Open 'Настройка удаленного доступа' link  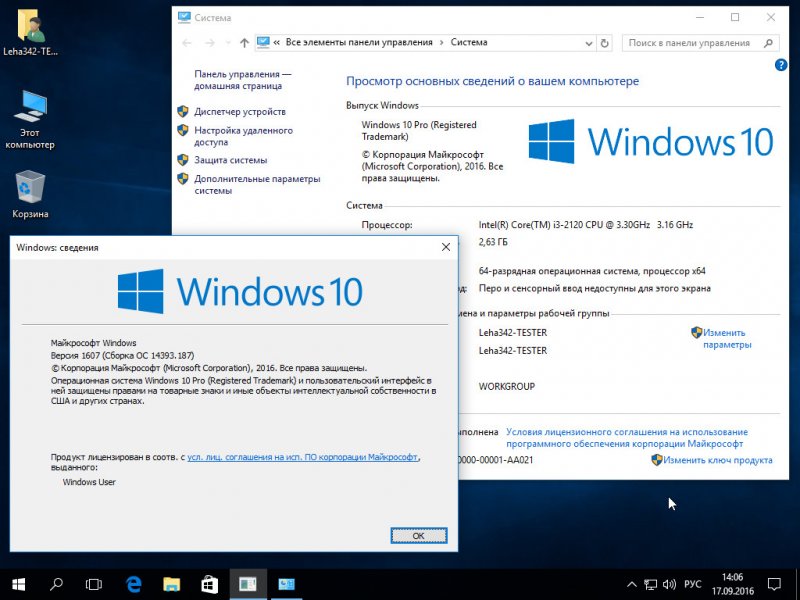[243, 136]
